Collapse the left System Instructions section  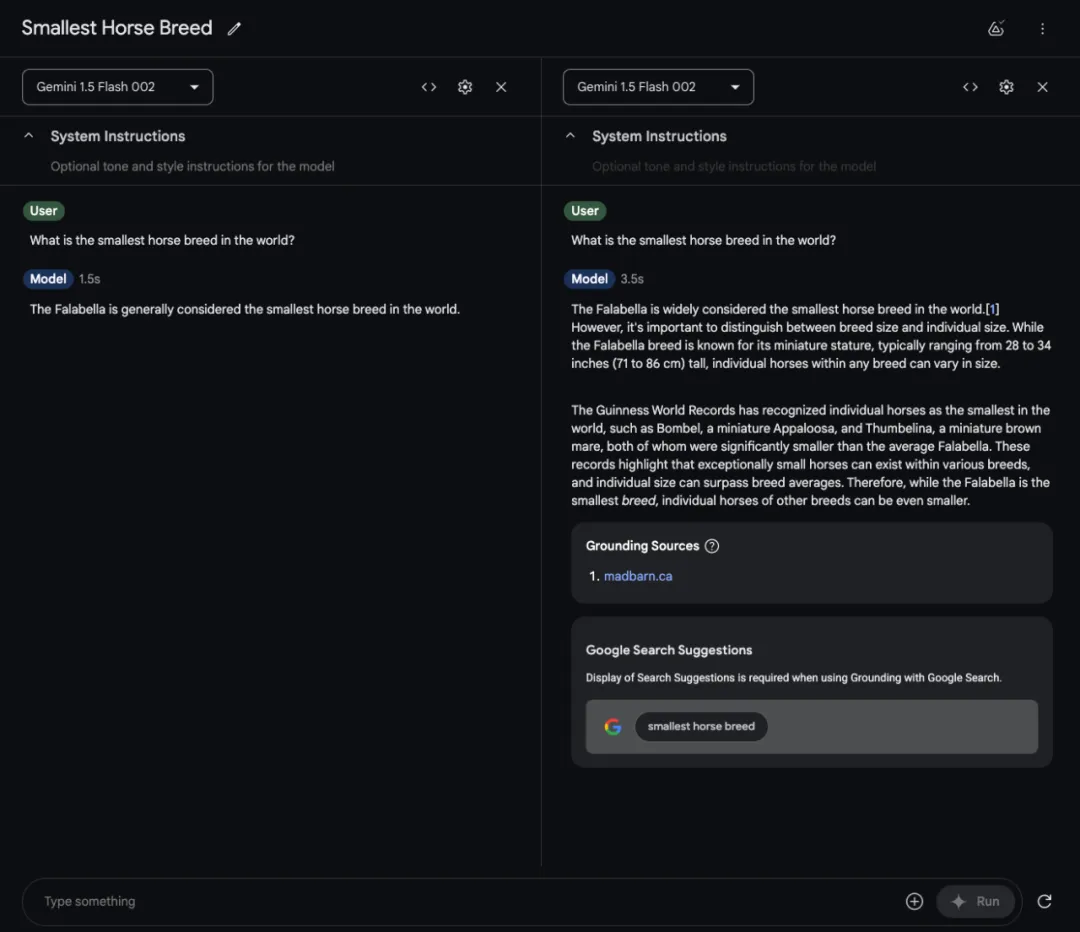pyautogui.click(x=28, y=136)
